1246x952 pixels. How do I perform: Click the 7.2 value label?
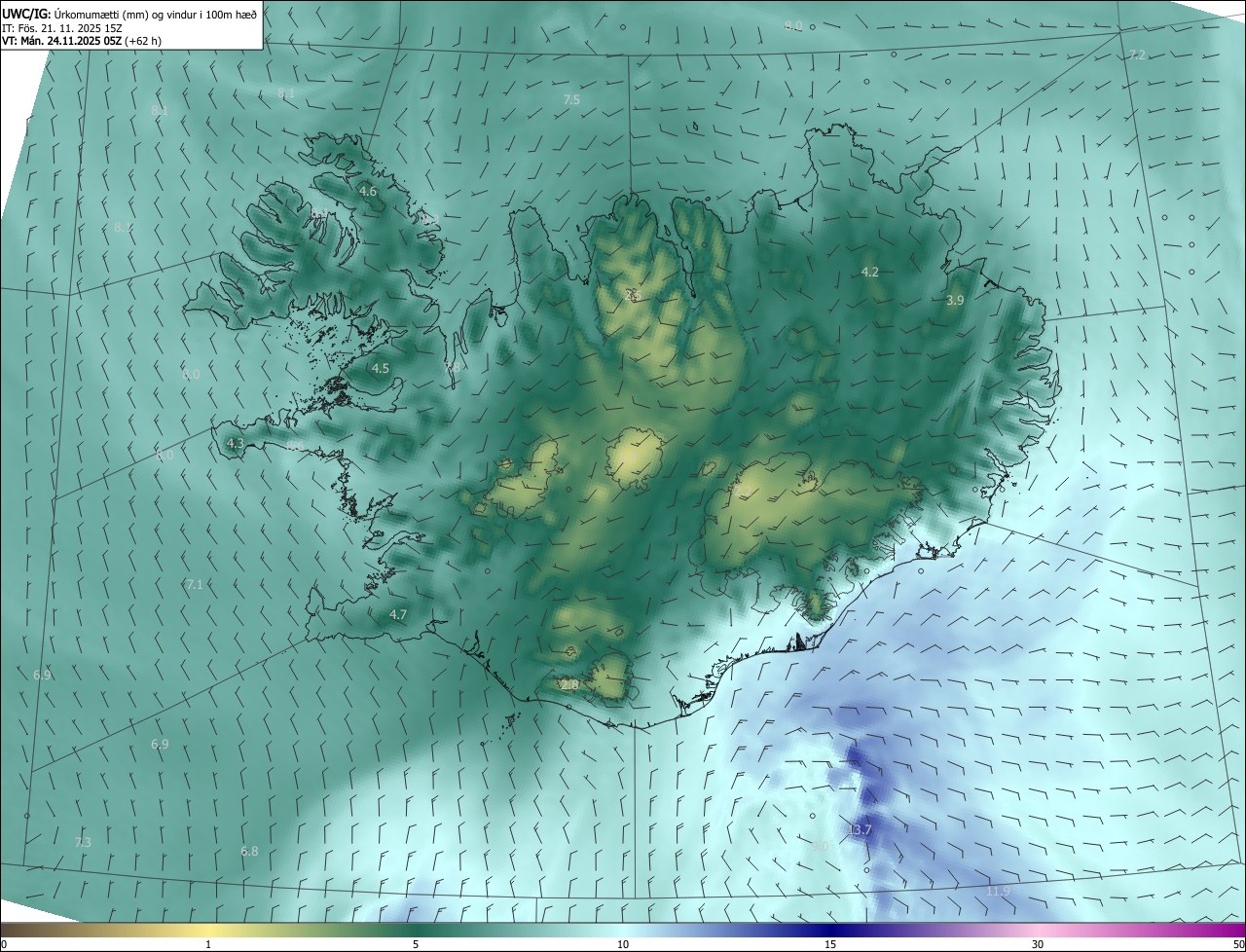coord(1137,55)
